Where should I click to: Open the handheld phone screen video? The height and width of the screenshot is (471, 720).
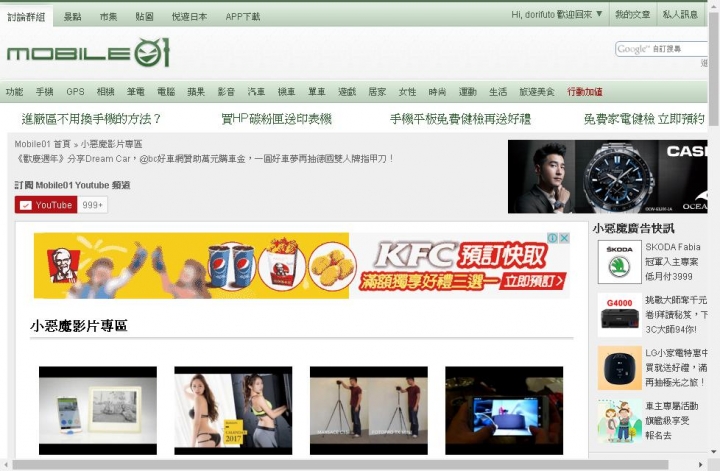pyautogui.click(x=504, y=410)
